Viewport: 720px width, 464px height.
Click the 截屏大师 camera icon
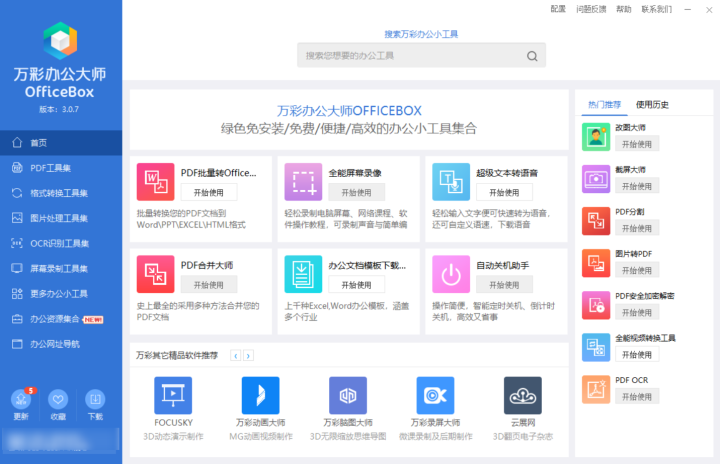(596, 179)
